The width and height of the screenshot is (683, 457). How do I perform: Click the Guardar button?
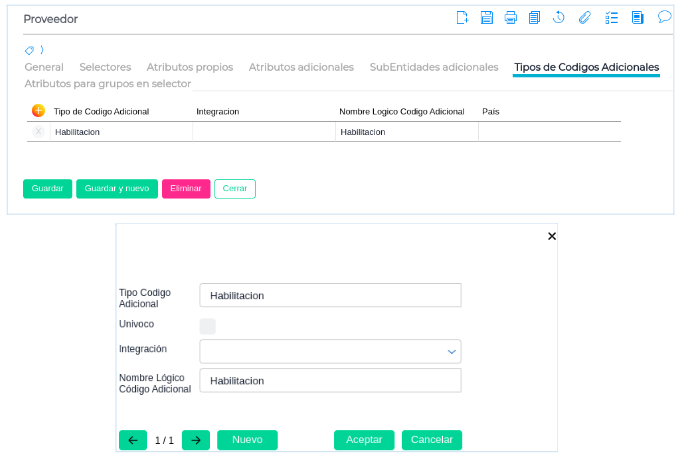[47, 189]
